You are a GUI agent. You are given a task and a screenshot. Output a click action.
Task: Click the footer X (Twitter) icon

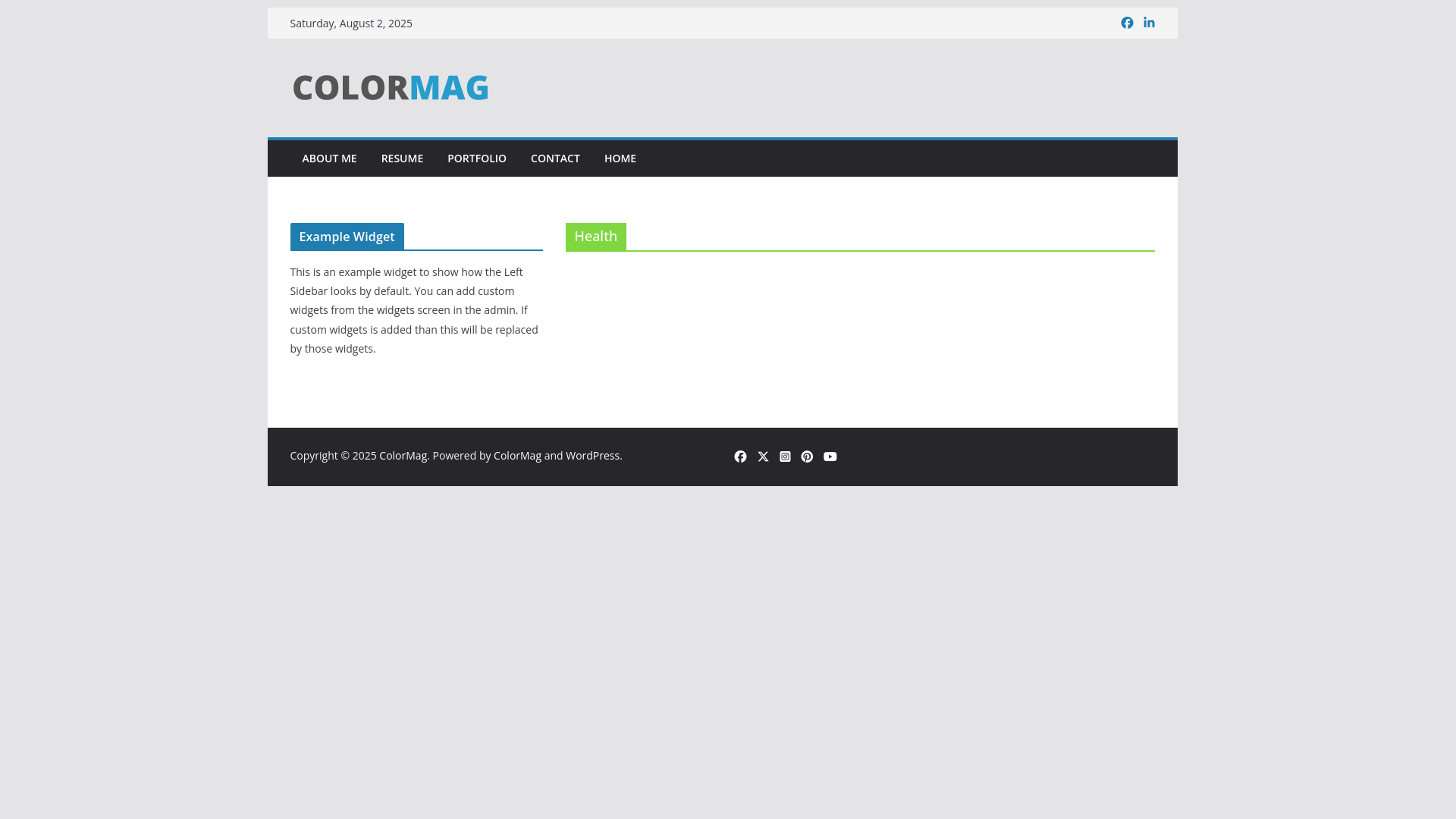763,457
